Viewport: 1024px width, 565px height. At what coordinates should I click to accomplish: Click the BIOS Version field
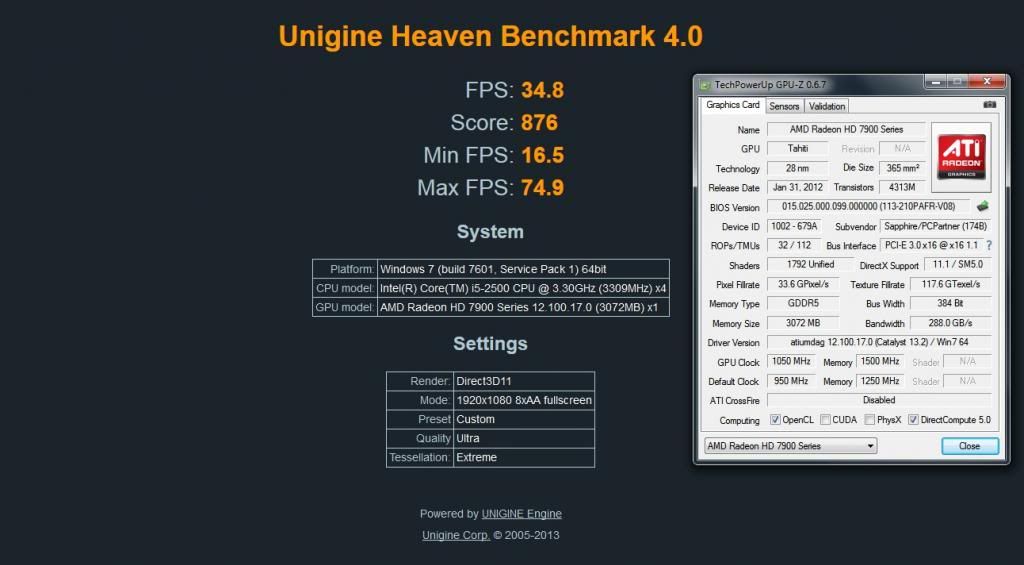[x=869, y=206]
